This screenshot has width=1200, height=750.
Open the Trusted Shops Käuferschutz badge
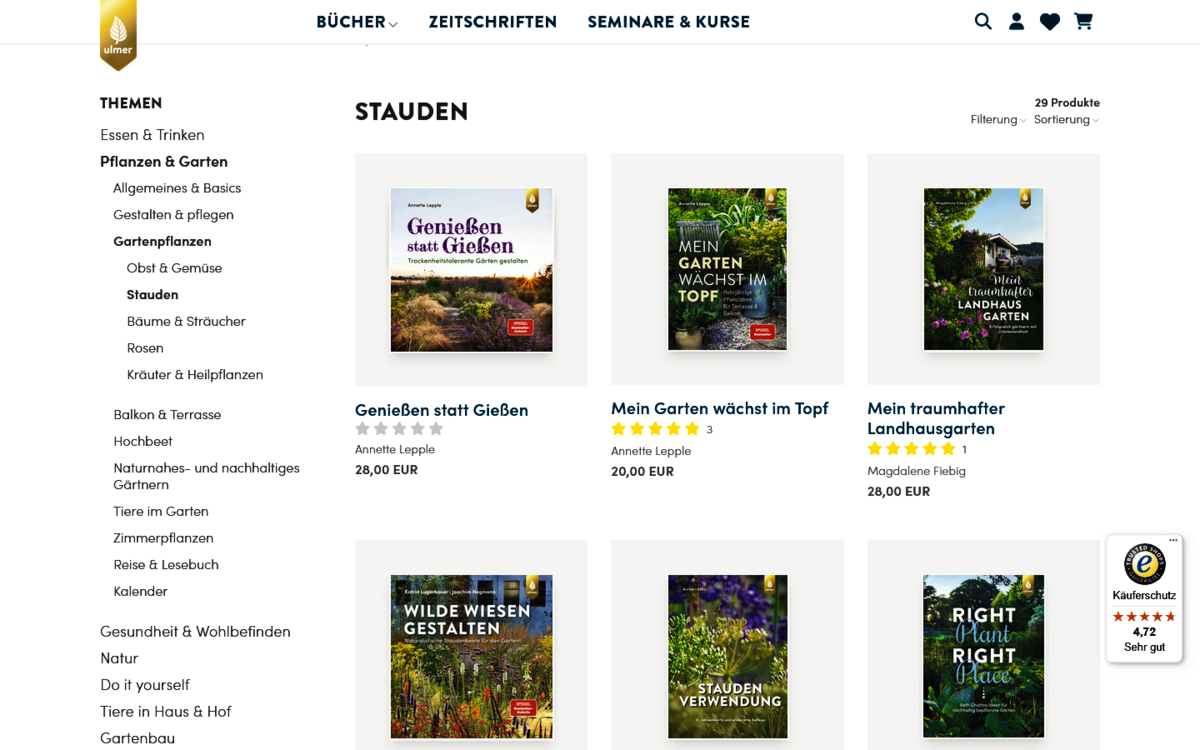(1144, 598)
